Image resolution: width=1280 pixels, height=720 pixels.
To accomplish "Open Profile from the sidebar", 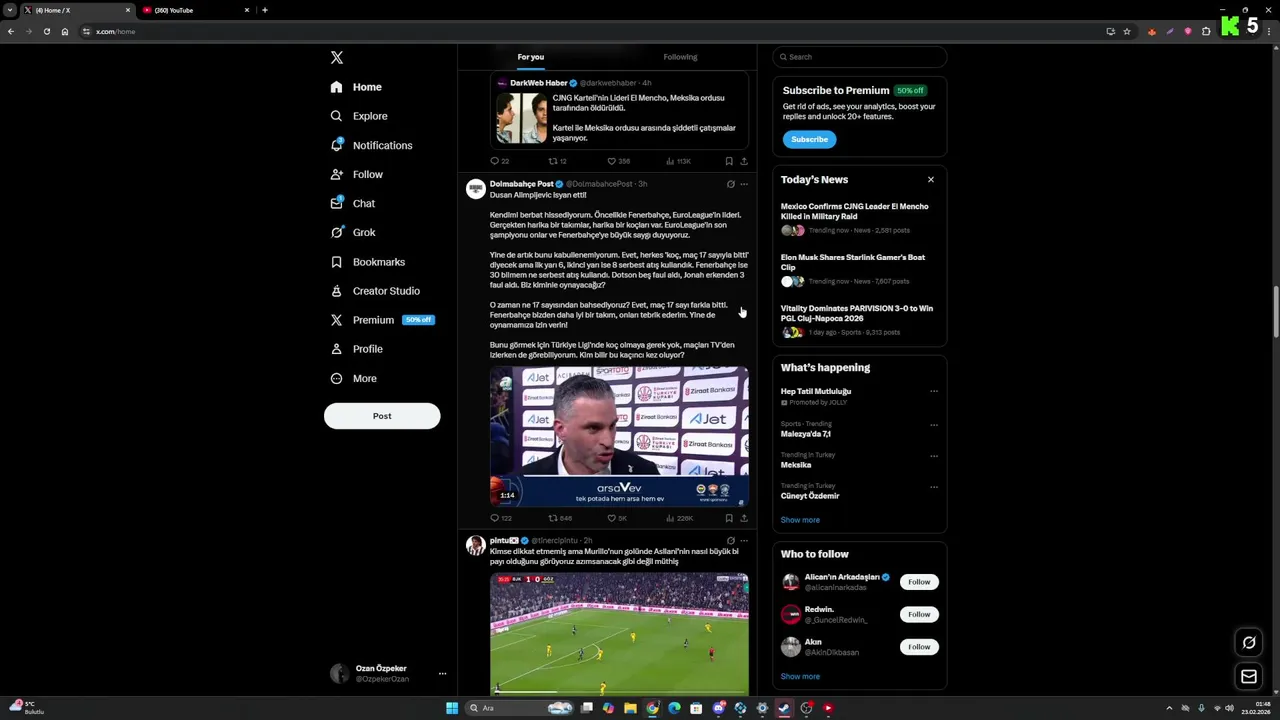I will coord(357,349).
